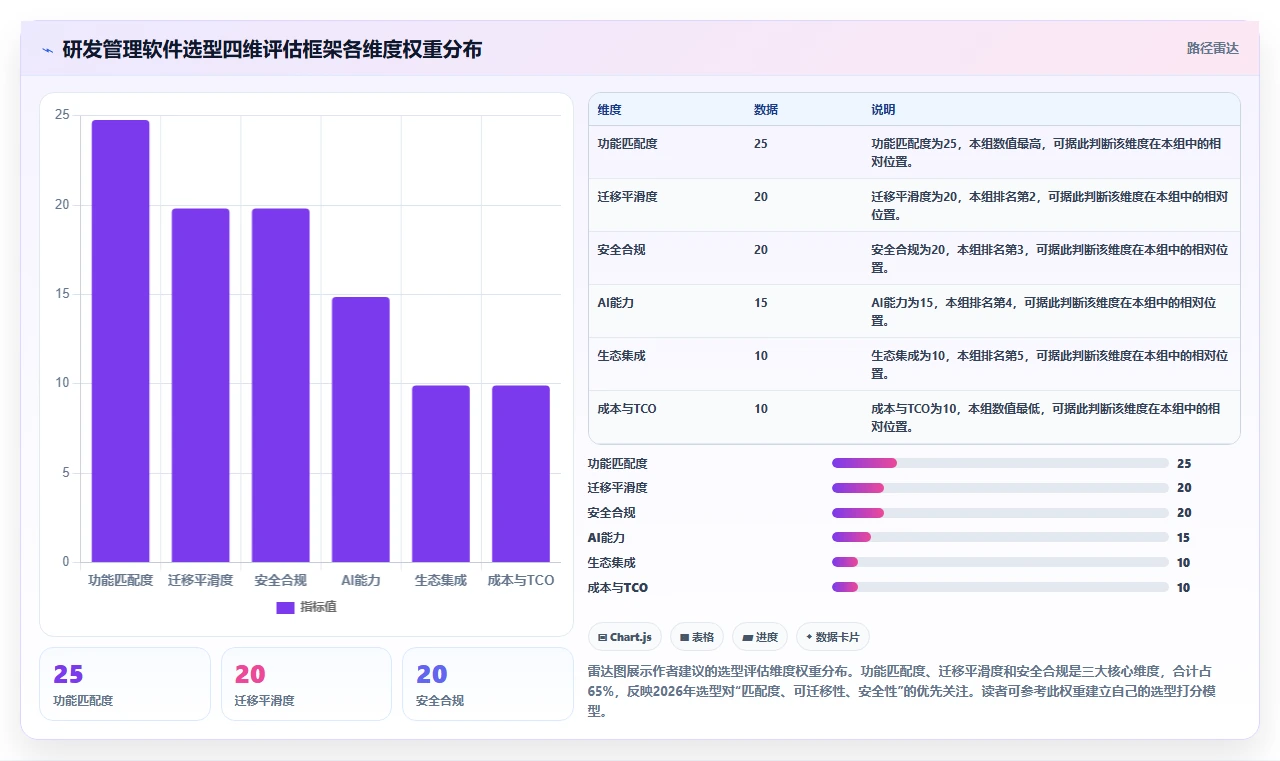Viewport: 1280px width, 761px height.
Task: Select the 数据卡片 tag chip
Action: 833,637
